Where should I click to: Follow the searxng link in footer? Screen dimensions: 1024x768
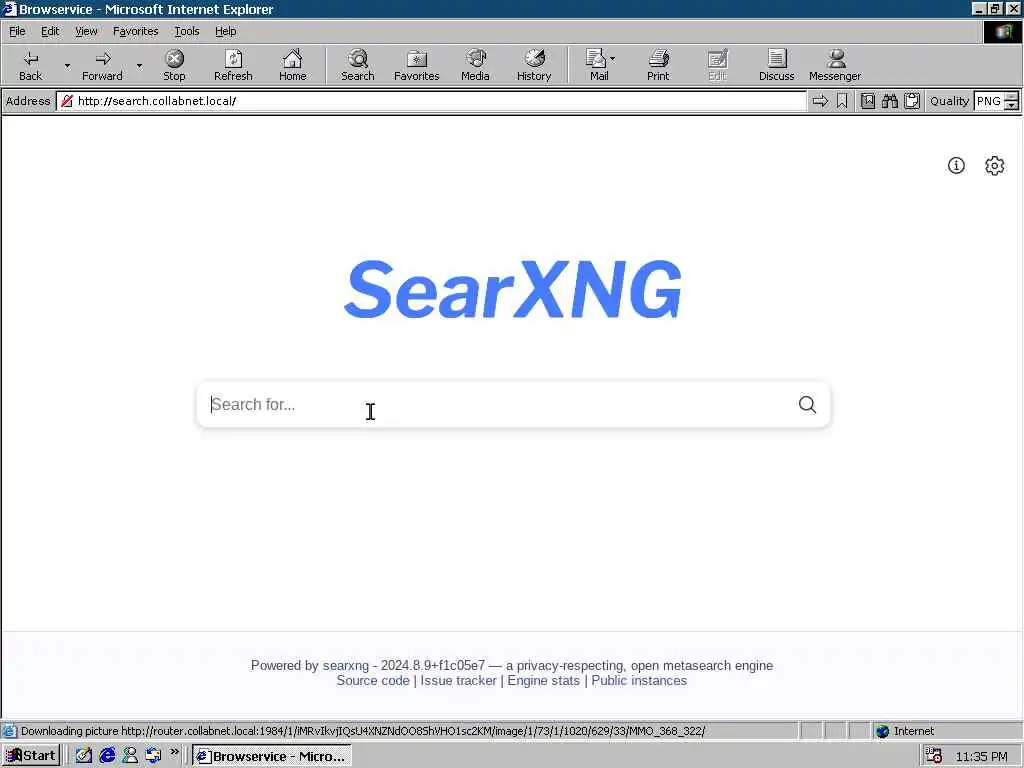click(x=345, y=665)
